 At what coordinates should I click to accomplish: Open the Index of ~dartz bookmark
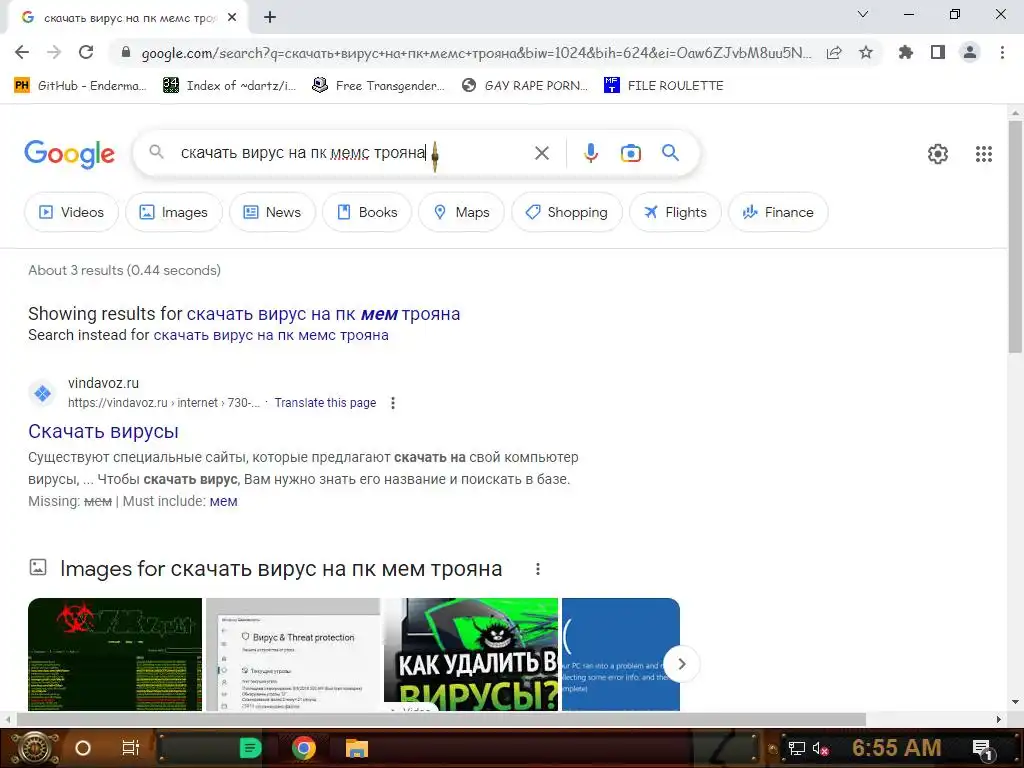[x=229, y=86]
